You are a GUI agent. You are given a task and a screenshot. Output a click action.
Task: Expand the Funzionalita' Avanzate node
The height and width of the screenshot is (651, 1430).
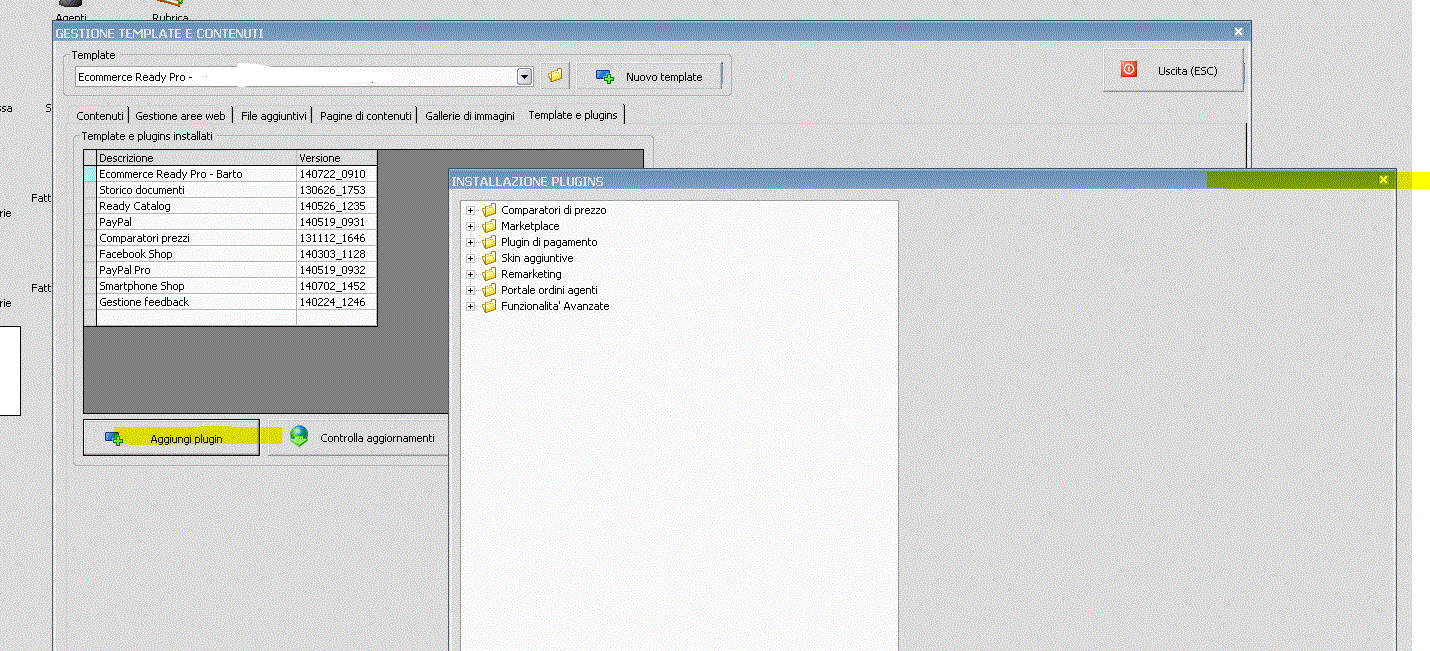coord(471,306)
